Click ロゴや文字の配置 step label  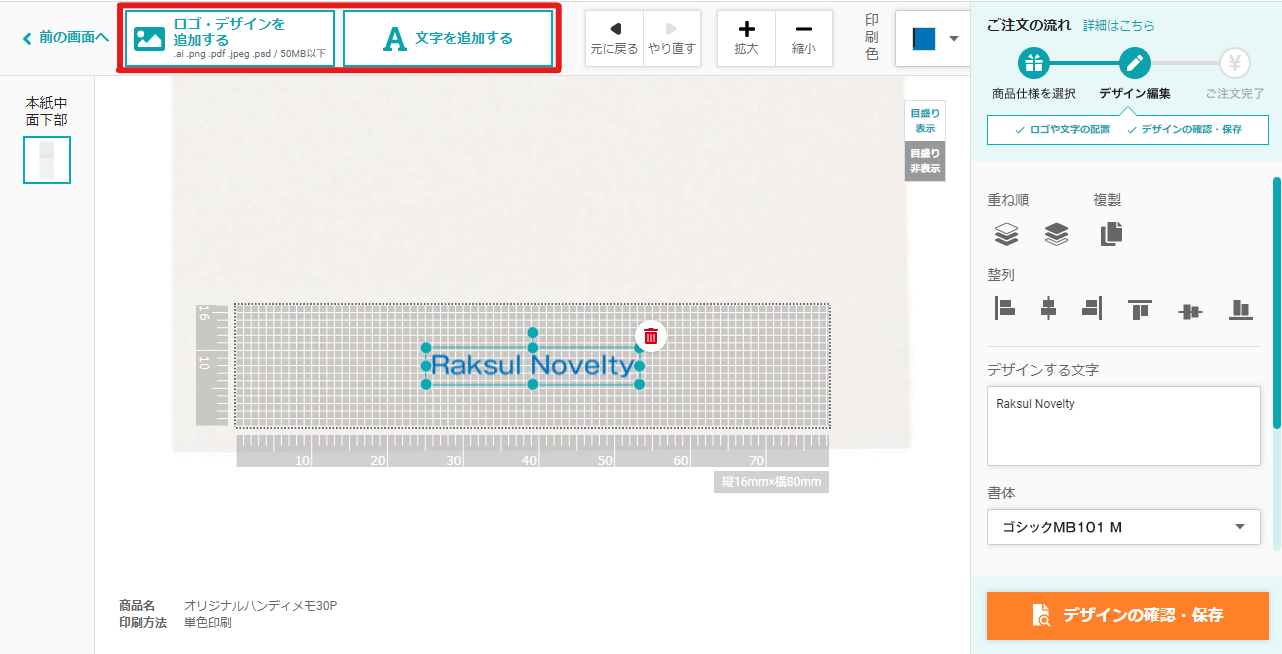pos(1062,130)
